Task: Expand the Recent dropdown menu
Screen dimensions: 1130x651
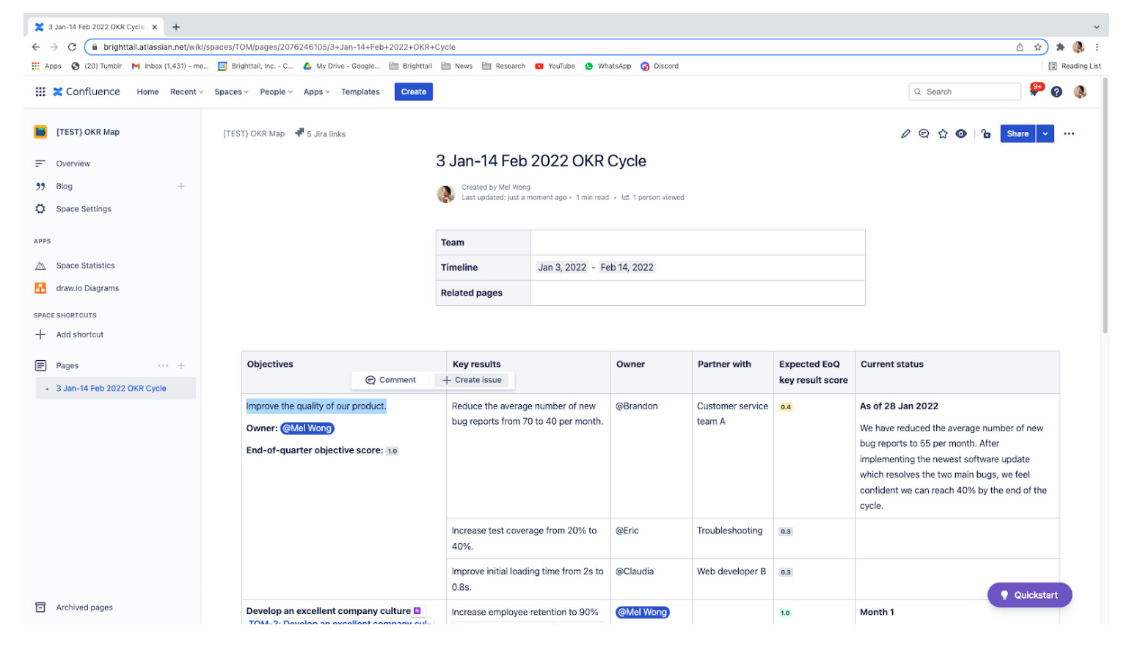Action: [187, 92]
